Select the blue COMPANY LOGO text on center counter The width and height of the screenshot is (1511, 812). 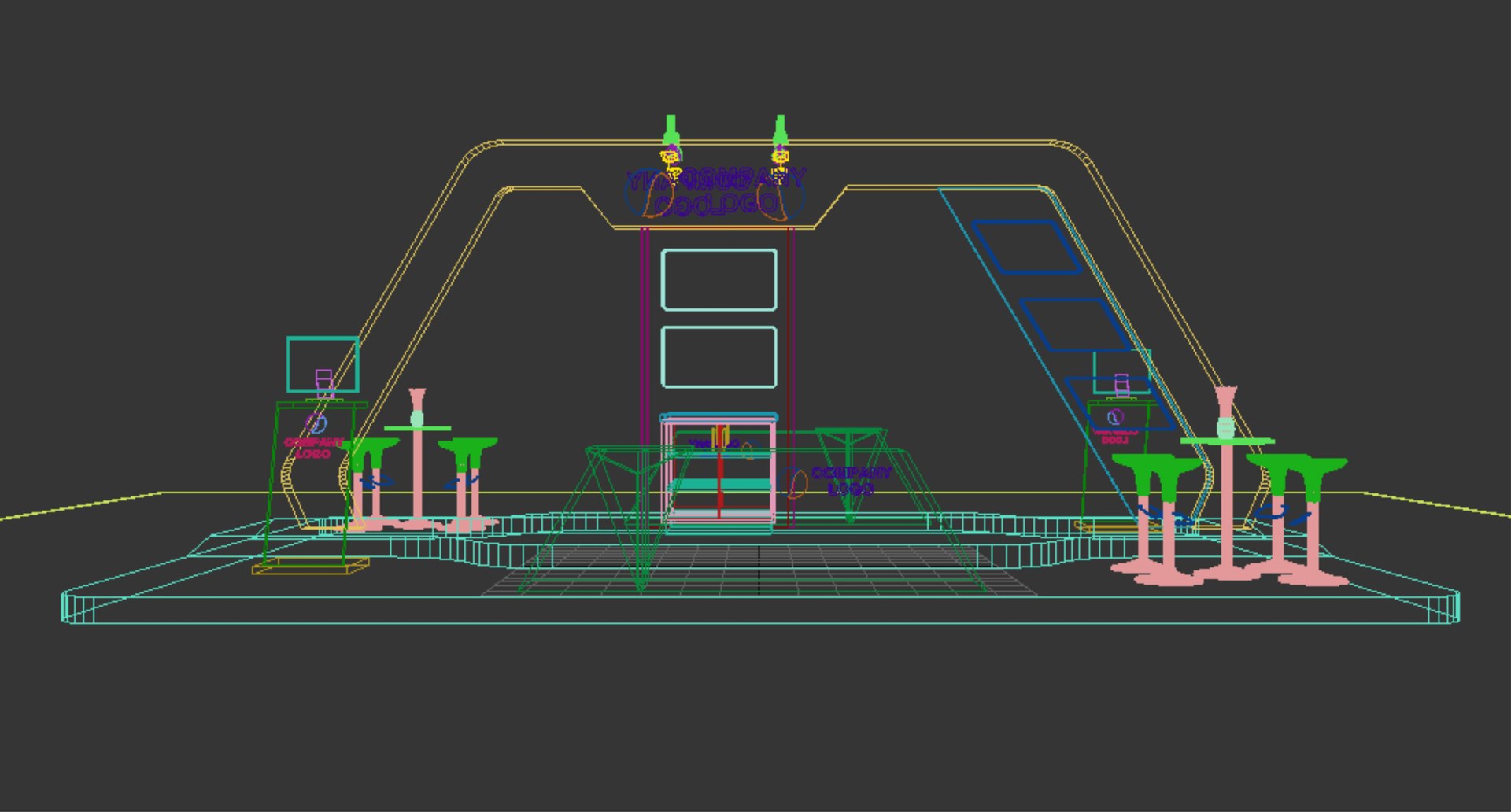[x=851, y=480]
